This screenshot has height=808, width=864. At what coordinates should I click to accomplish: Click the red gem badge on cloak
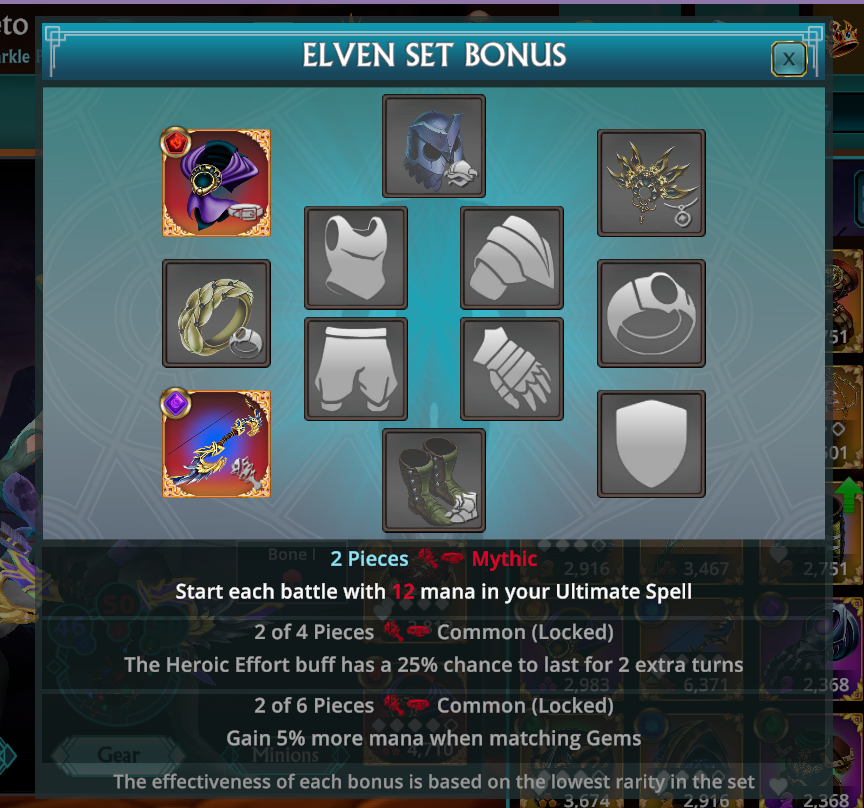tap(176, 143)
